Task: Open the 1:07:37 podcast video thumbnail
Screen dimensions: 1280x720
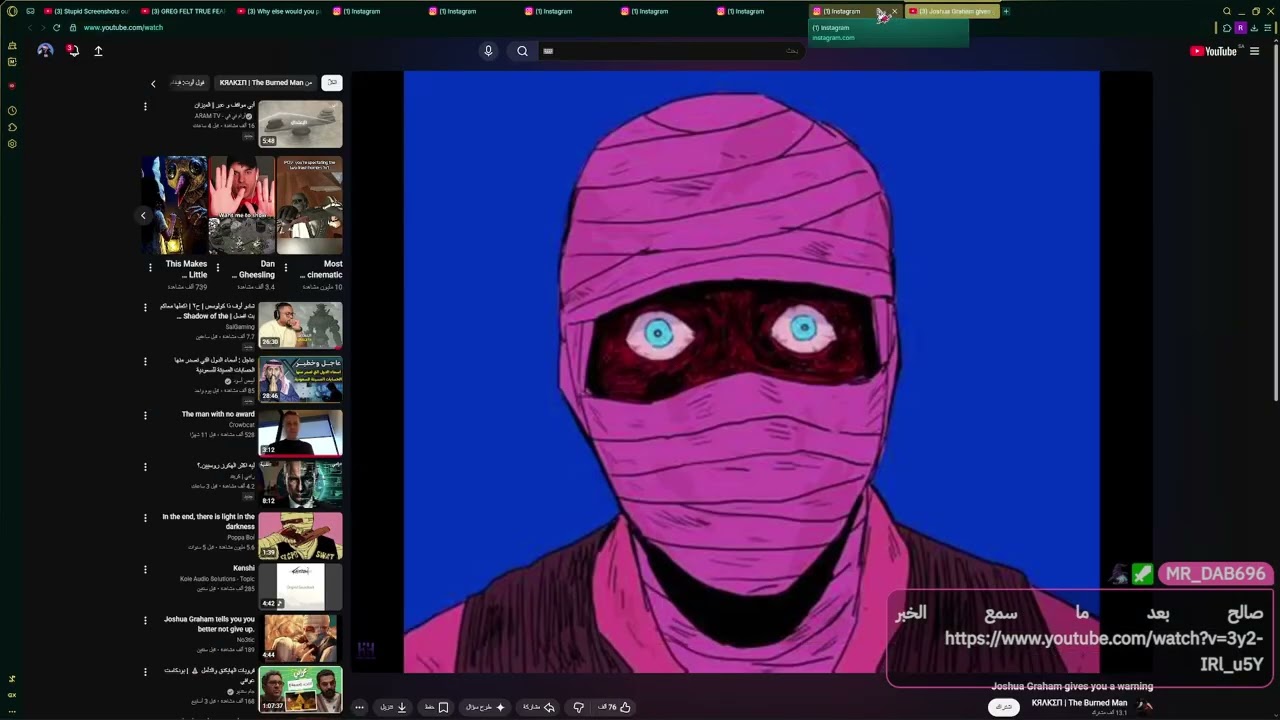Action: (300, 690)
